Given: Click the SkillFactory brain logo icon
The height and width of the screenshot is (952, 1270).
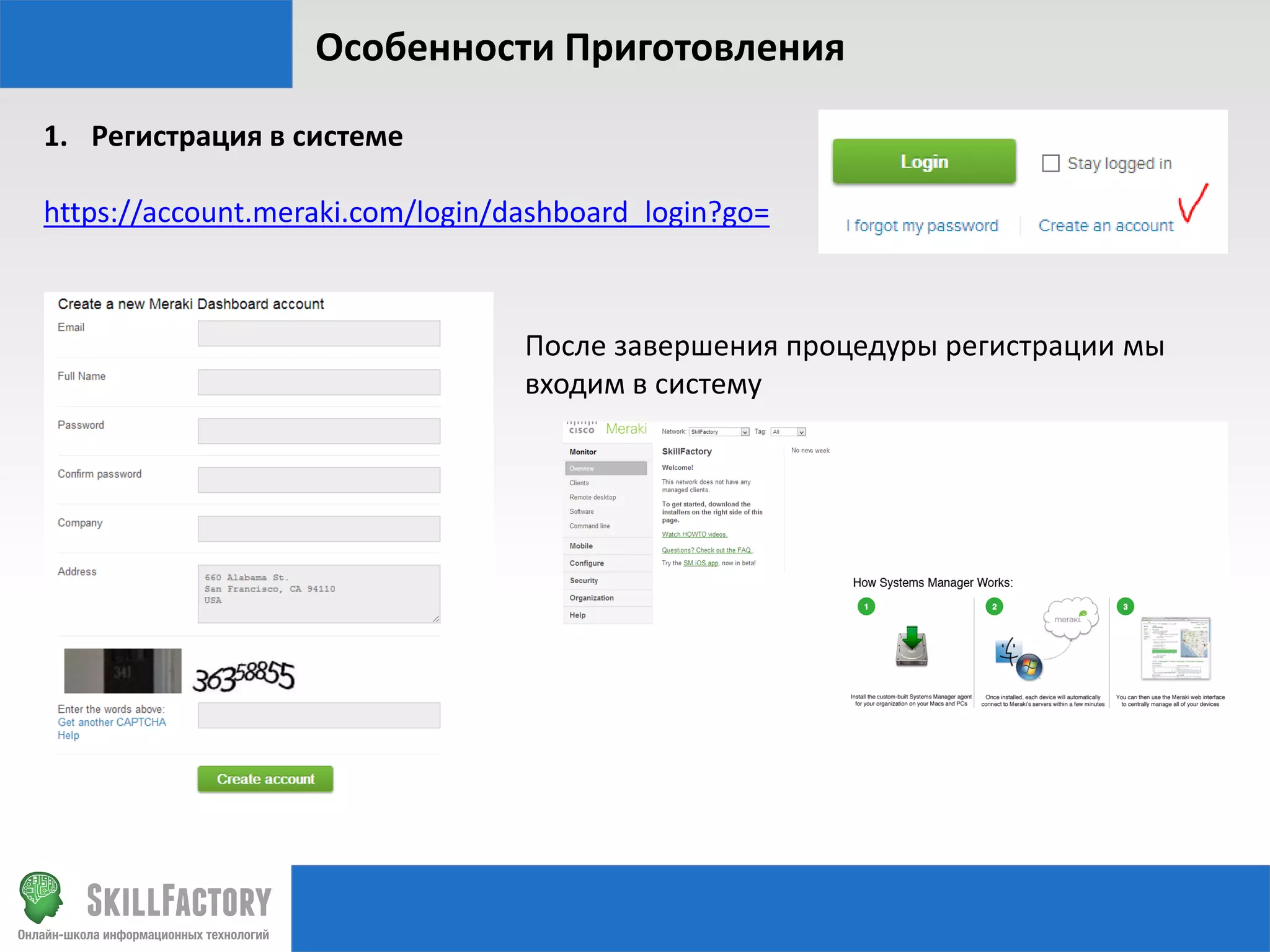Looking at the screenshot, I should (x=42, y=897).
